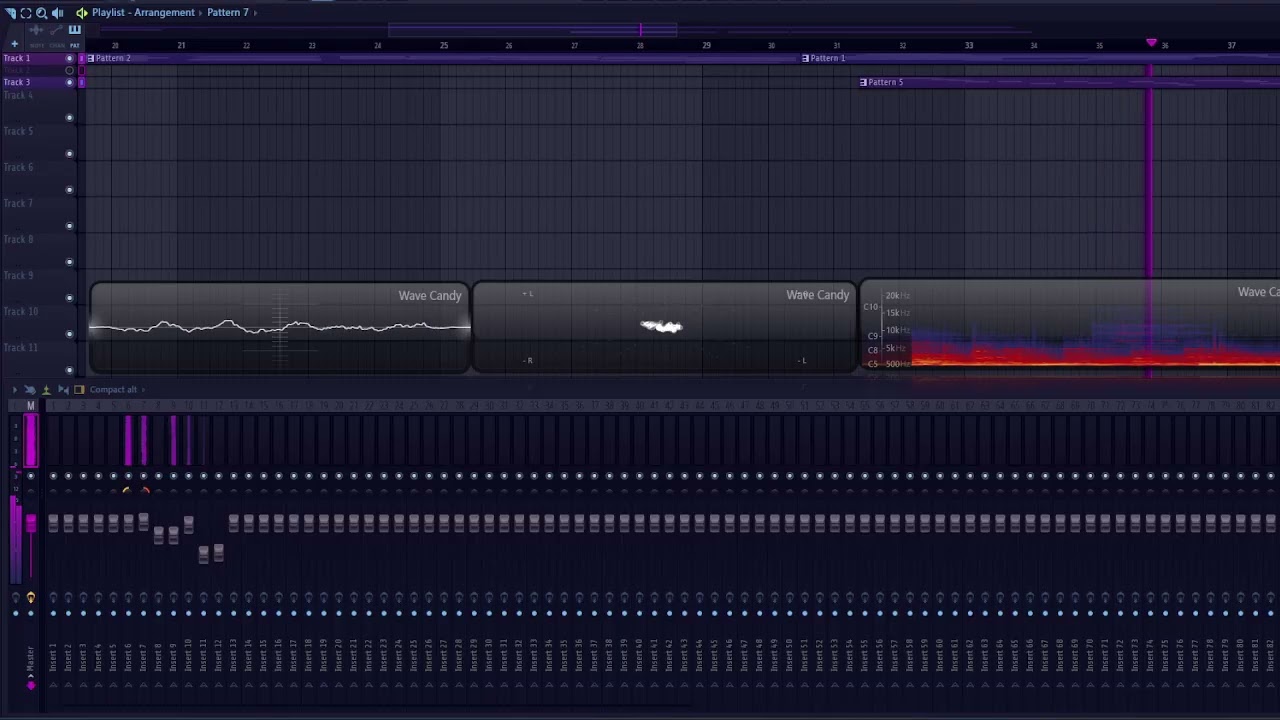Mute Track 3 in the playlist

[x=69, y=82]
